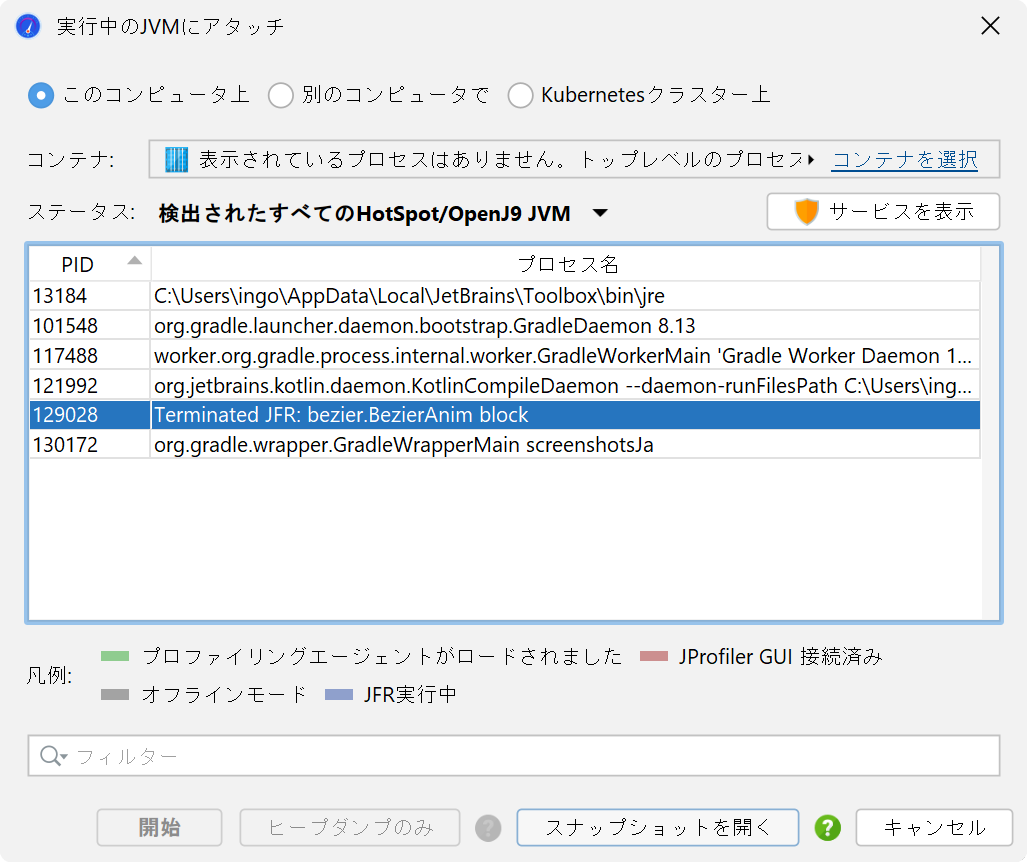1027x862 pixels.
Task: Click the オフラインモード legend text
Action: tap(224, 694)
